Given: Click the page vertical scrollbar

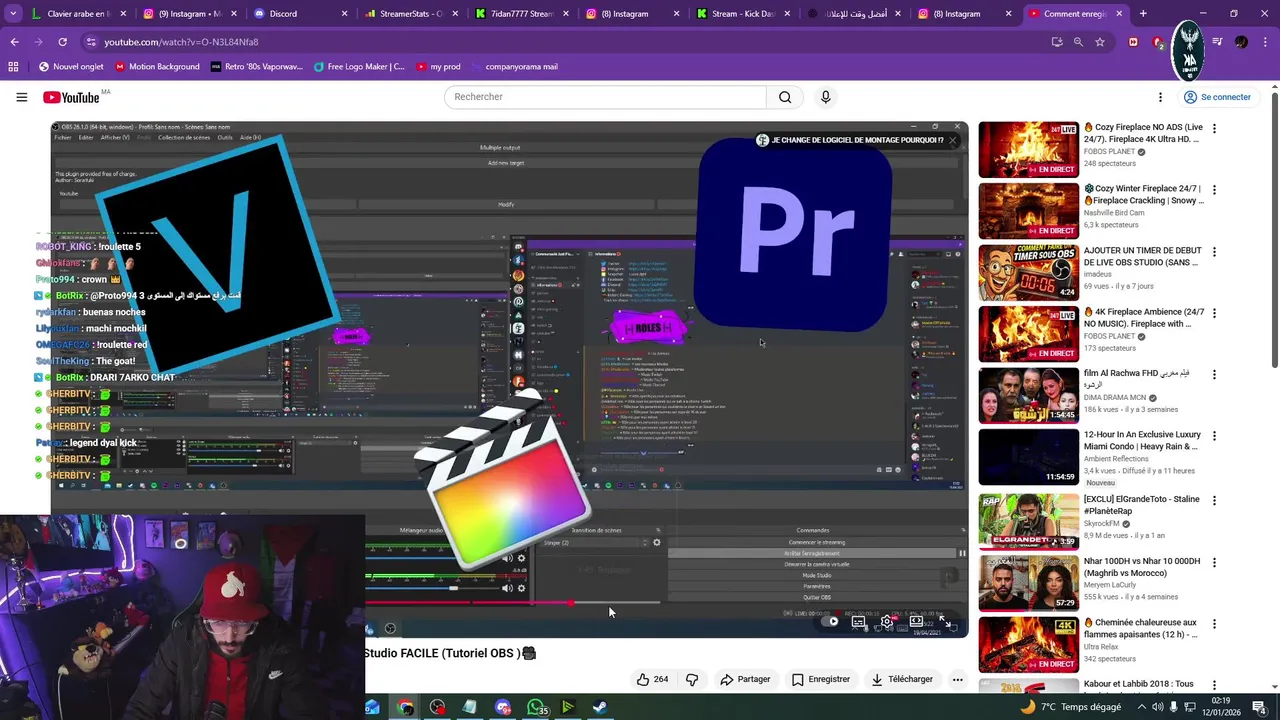Looking at the screenshot, I should (1275, 230).
